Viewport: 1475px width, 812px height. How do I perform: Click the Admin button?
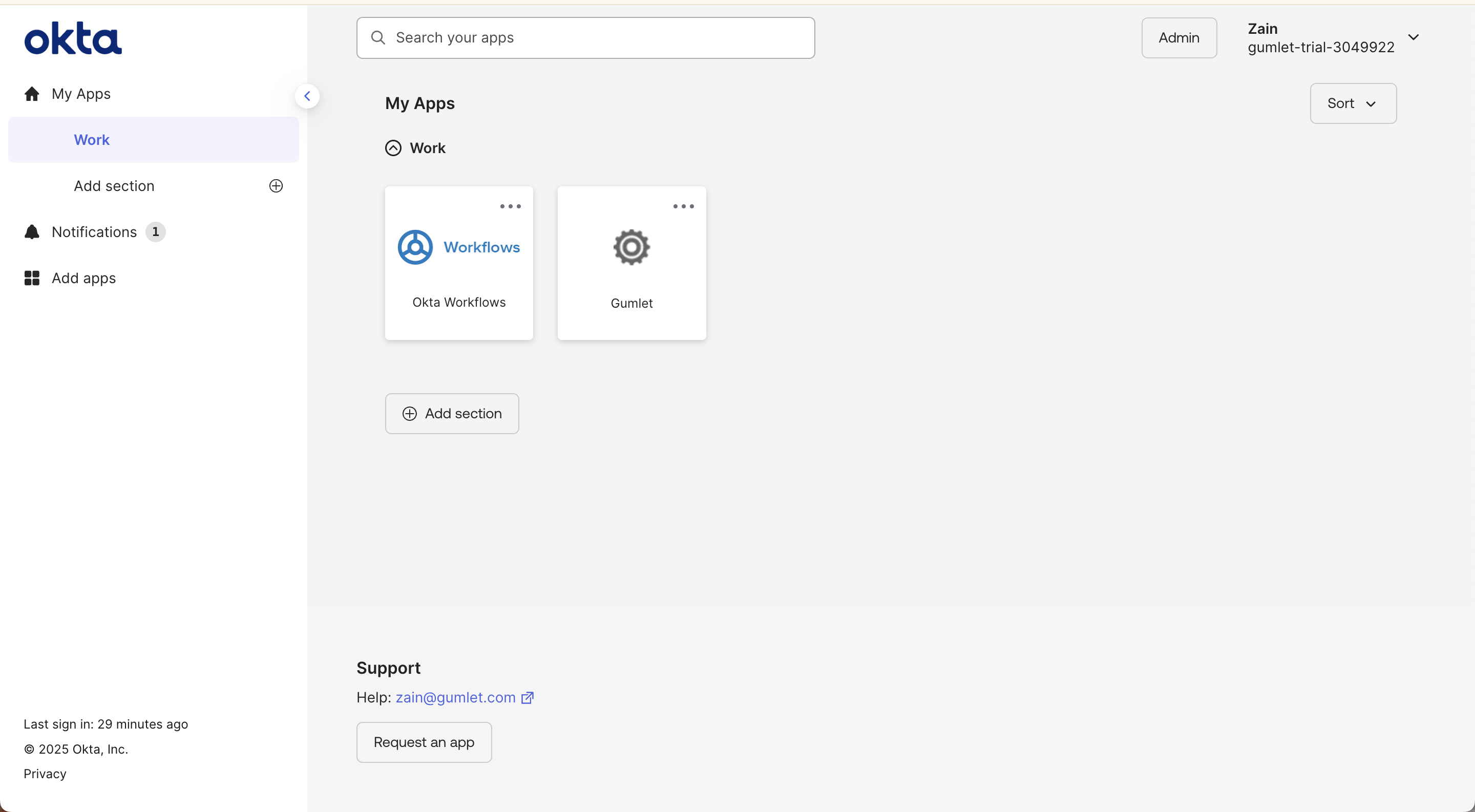1179,38
